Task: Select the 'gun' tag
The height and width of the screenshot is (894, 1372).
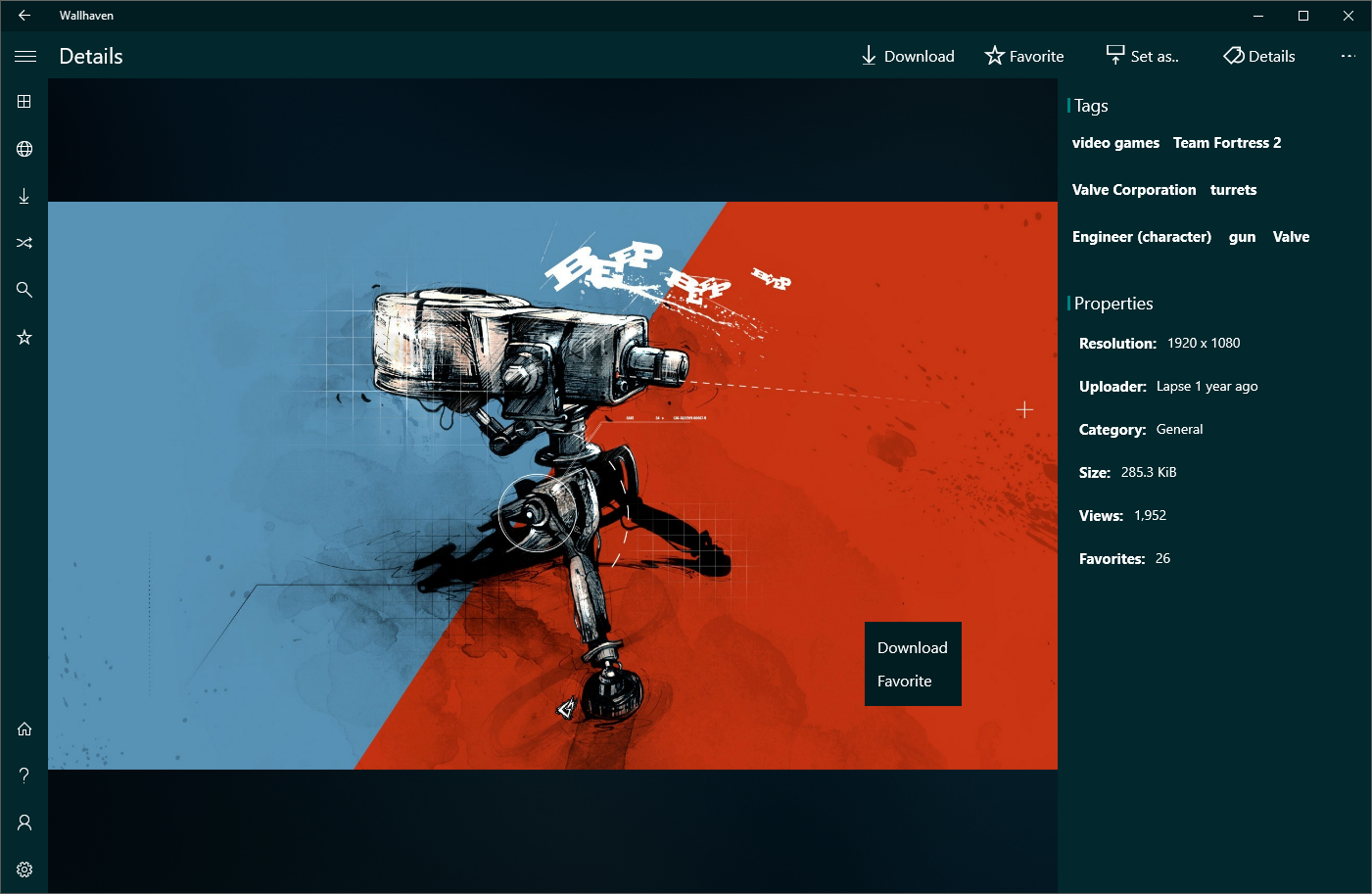Action: [x=1242, y=237]
